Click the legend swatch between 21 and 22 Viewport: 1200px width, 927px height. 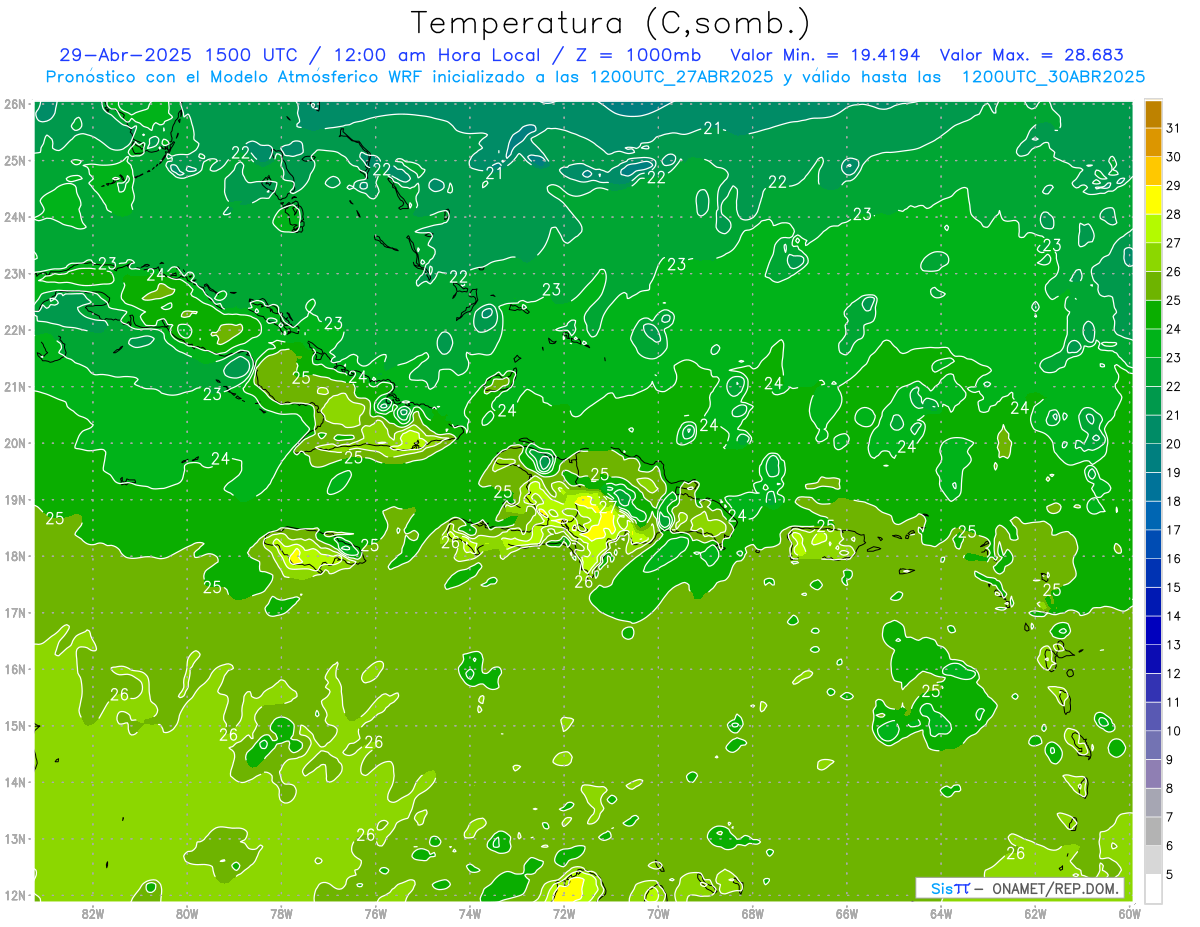pyautogui.click(x=1153, y=401)
